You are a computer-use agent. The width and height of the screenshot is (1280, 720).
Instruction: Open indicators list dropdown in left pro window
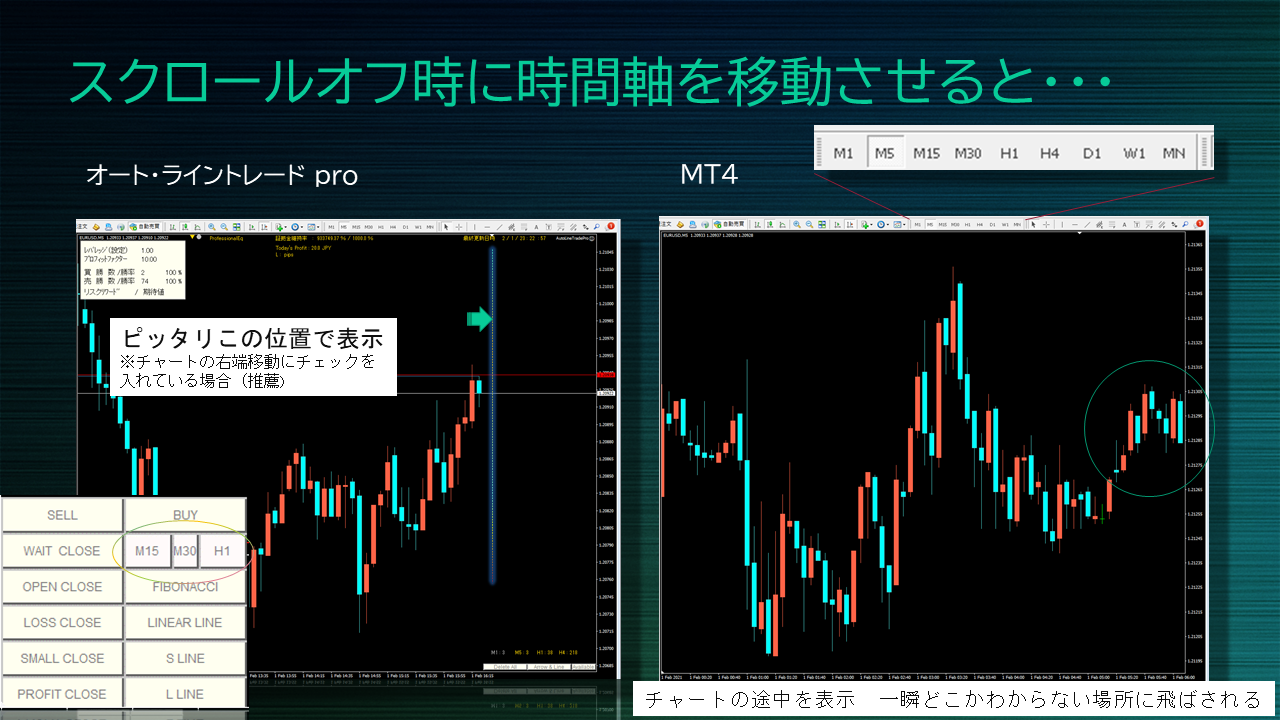click(x=281, y=227)
